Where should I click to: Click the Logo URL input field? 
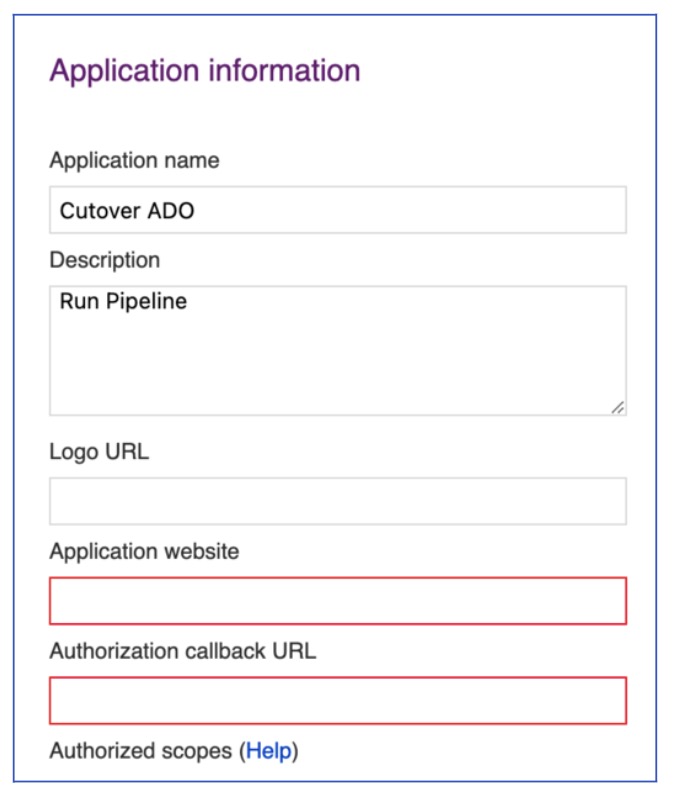[338, 501]
